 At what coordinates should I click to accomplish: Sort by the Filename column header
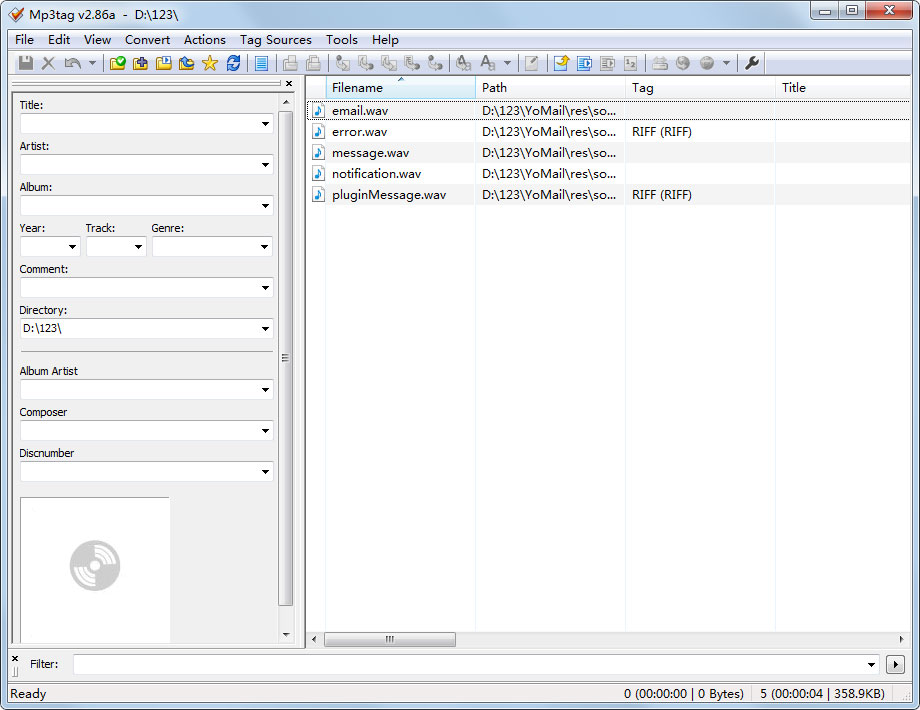click(401, 87)
